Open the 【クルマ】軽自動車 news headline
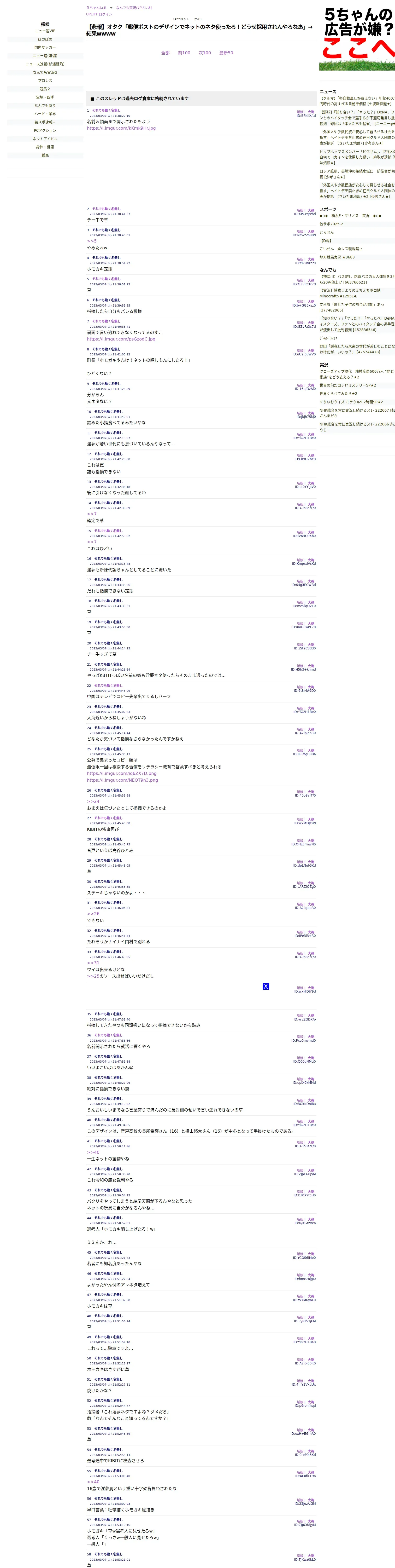This screenshot has width=395, height=1568. [x=357, y=101]
